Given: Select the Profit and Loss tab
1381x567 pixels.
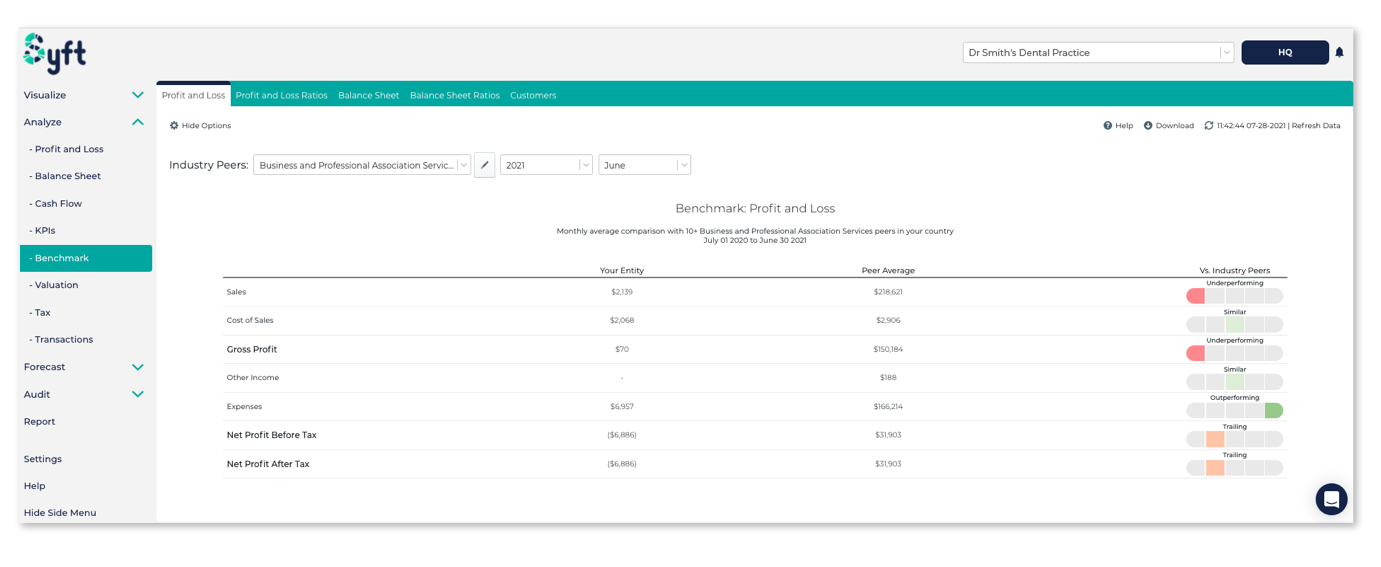Looking at the screenshot, I should pyautogui.click(x=193, y=95).
